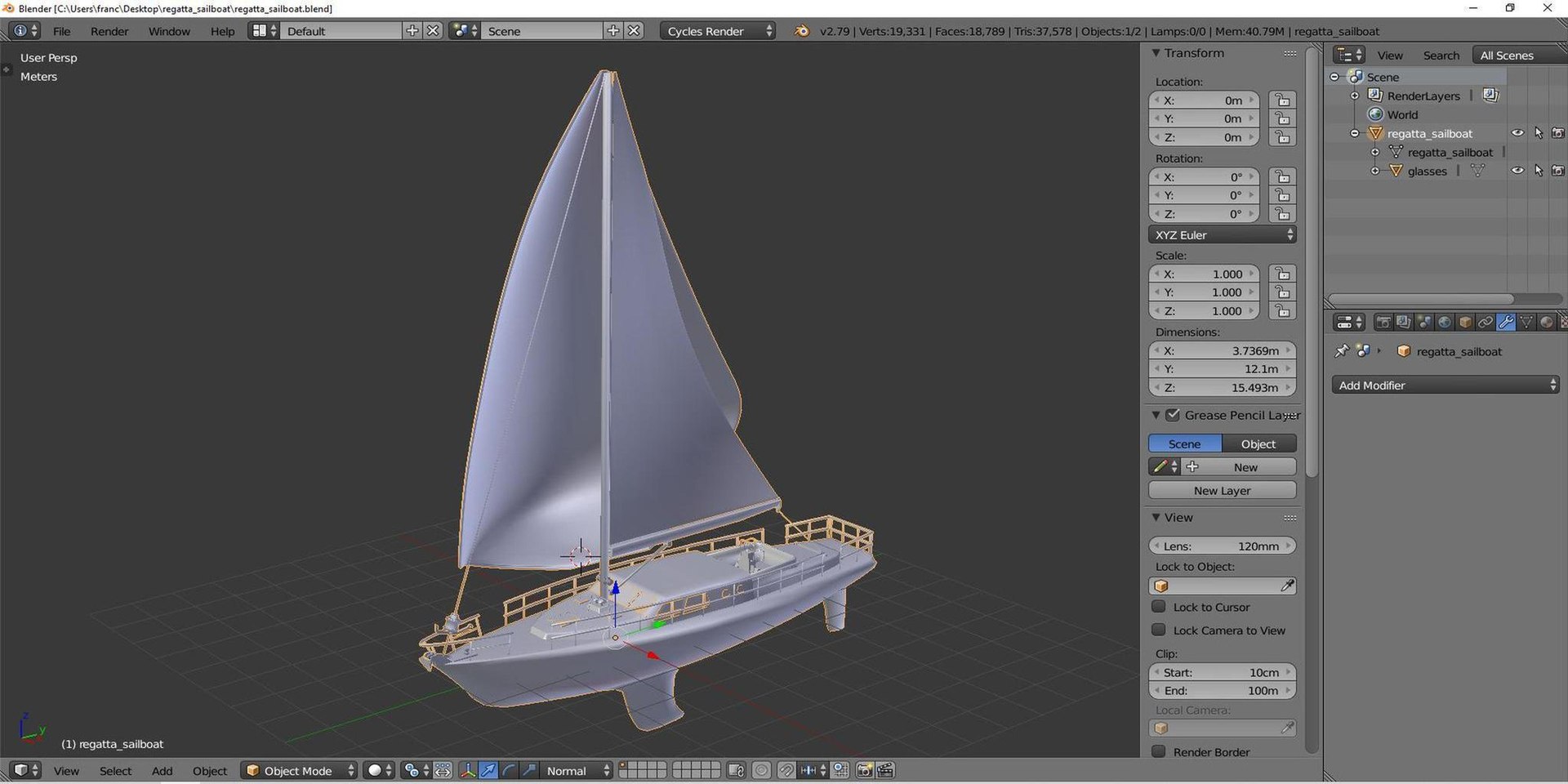Open the World properties tab

tap(1444, 323)
